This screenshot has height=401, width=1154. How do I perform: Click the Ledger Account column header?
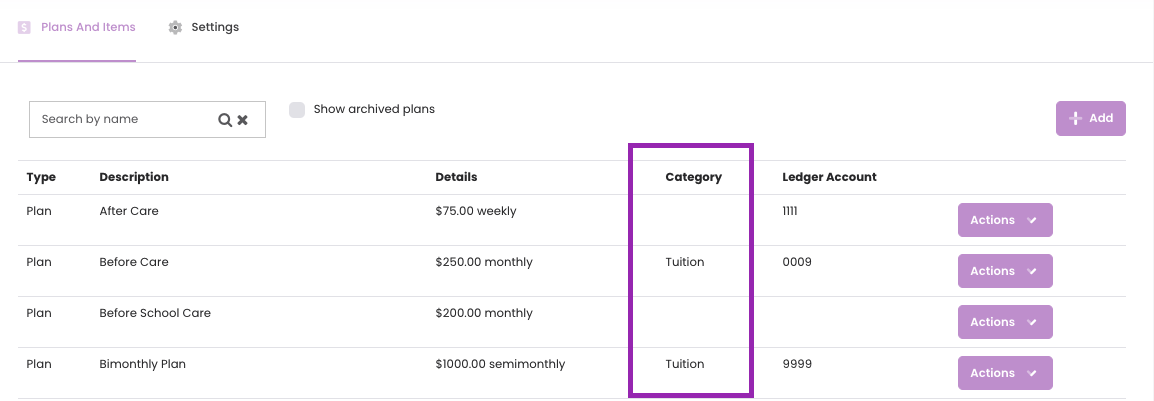pyautogui.click(x=829, y=177)
